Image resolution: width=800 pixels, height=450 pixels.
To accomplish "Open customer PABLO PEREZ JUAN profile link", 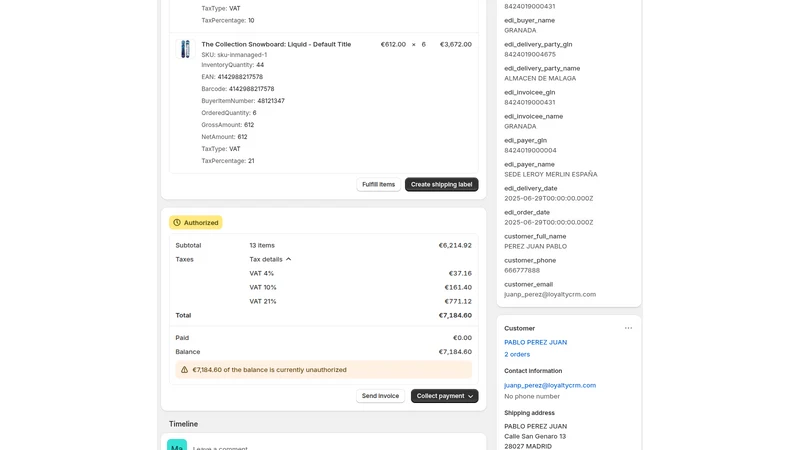I will click(x=535, y=342).
